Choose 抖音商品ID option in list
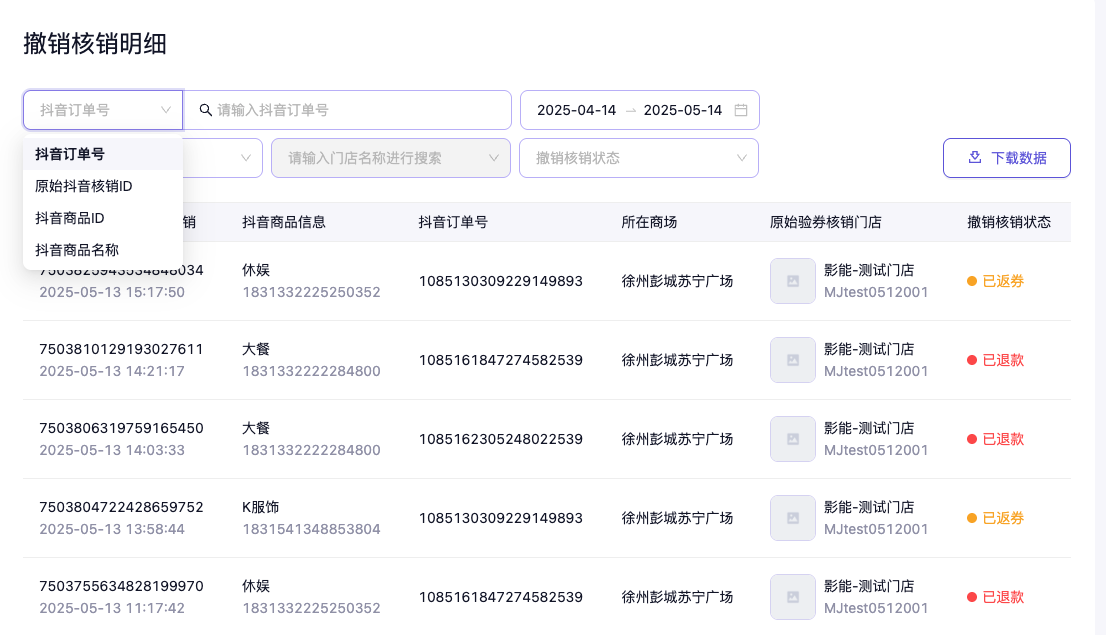1106x635 pixels. [70, 218]
